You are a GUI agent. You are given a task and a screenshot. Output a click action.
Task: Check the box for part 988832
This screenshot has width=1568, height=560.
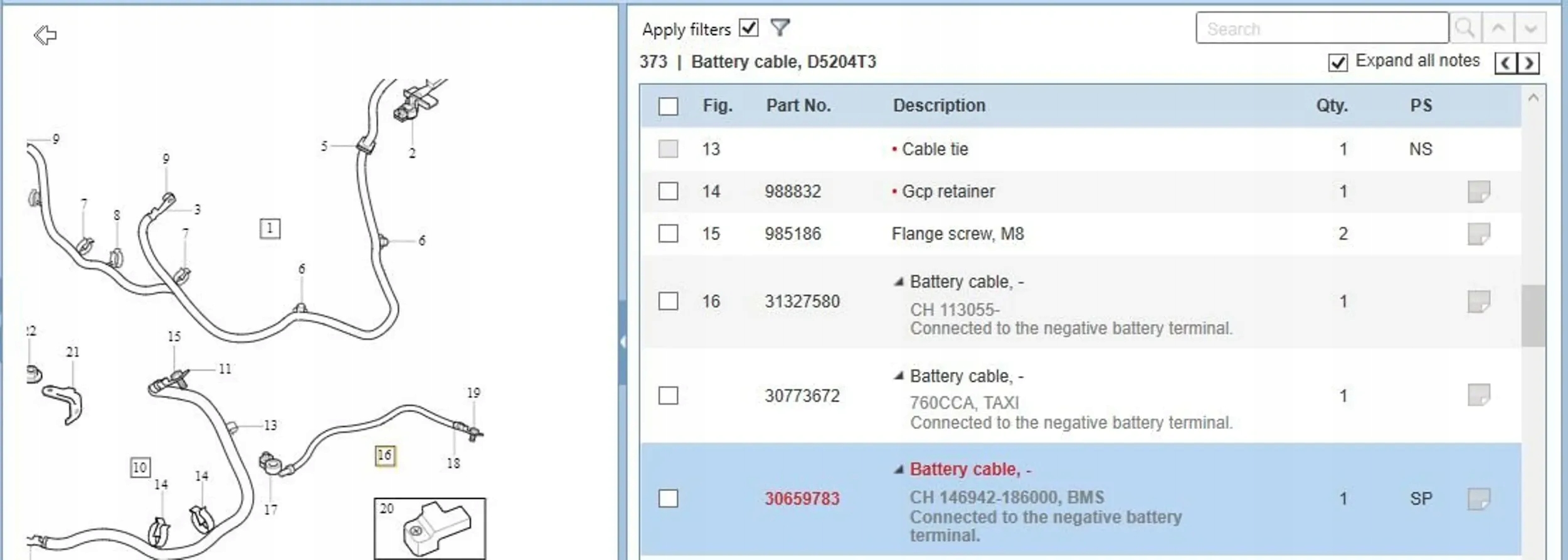669,191
